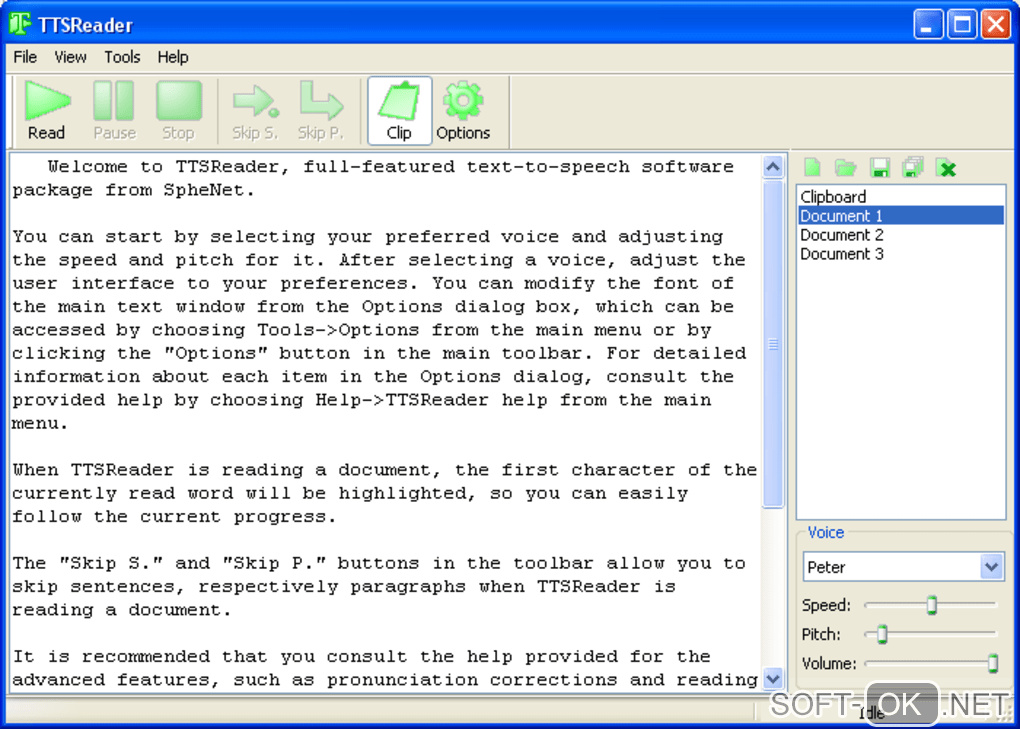Click the Stop toolbar button
This screenshot has width=1020, height=729.
[x=178, y=111]
